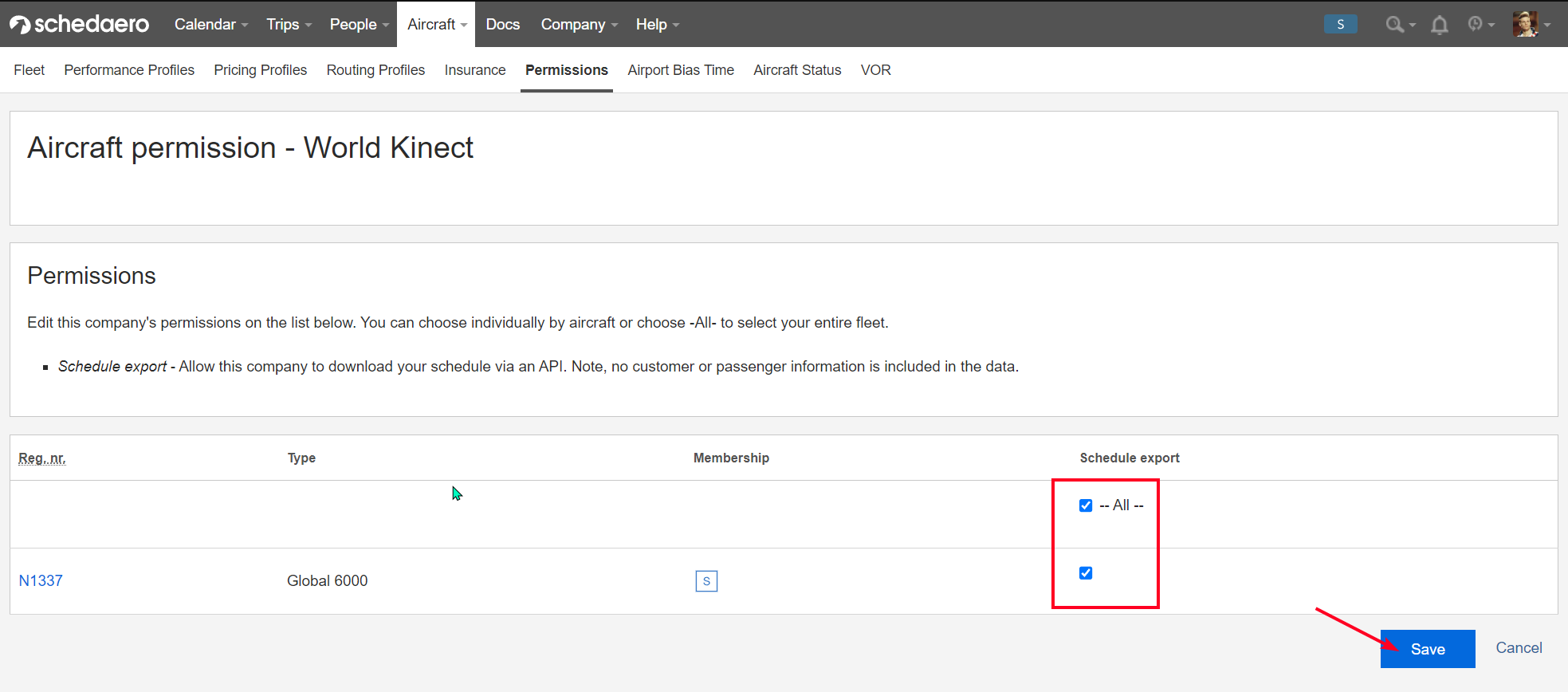
Task: Open the Trips dropdown menu
Action: point(289,24)
